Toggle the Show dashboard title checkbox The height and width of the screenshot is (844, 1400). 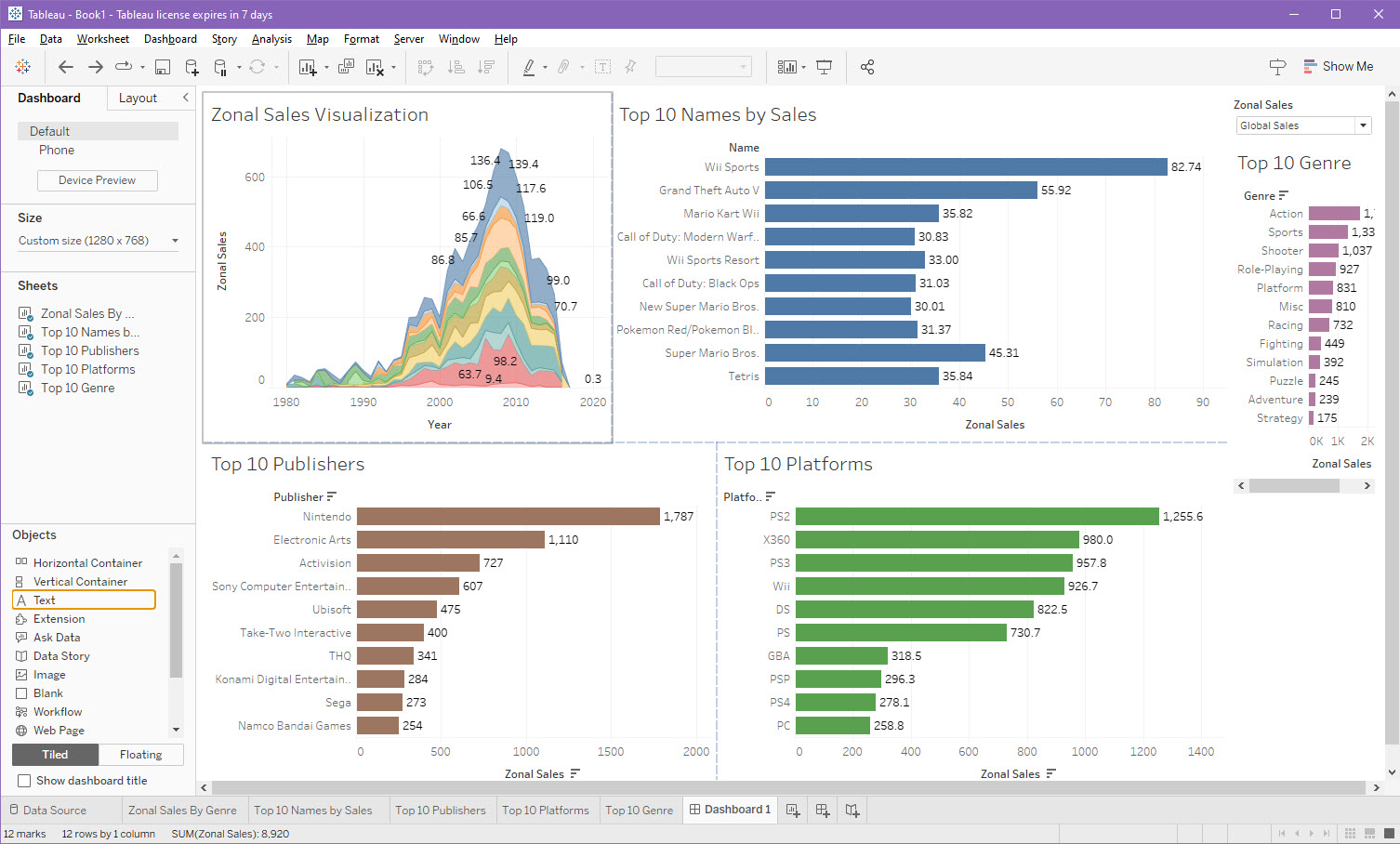(24, 781)
